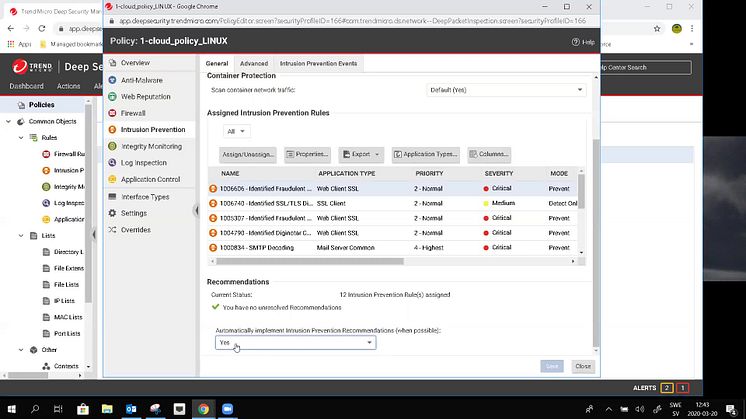Open Scan container network traffic dropdown
The image size is (746, 419).
pyautogui.click(x=506, y=90)
